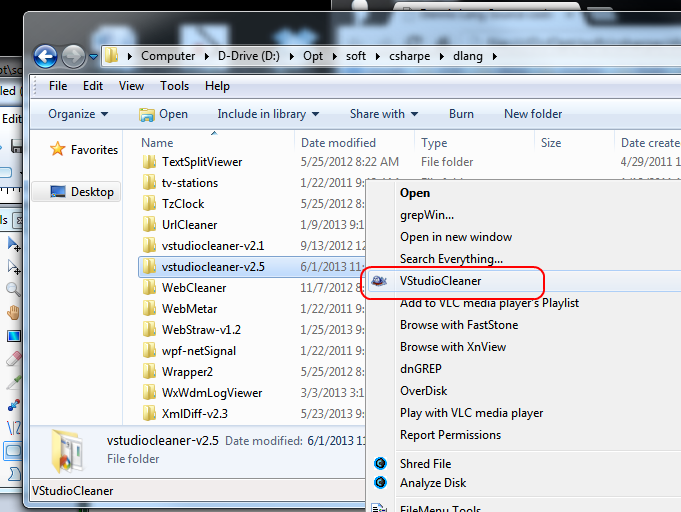
Task: Open the File menu
Action: click(58, 86)
